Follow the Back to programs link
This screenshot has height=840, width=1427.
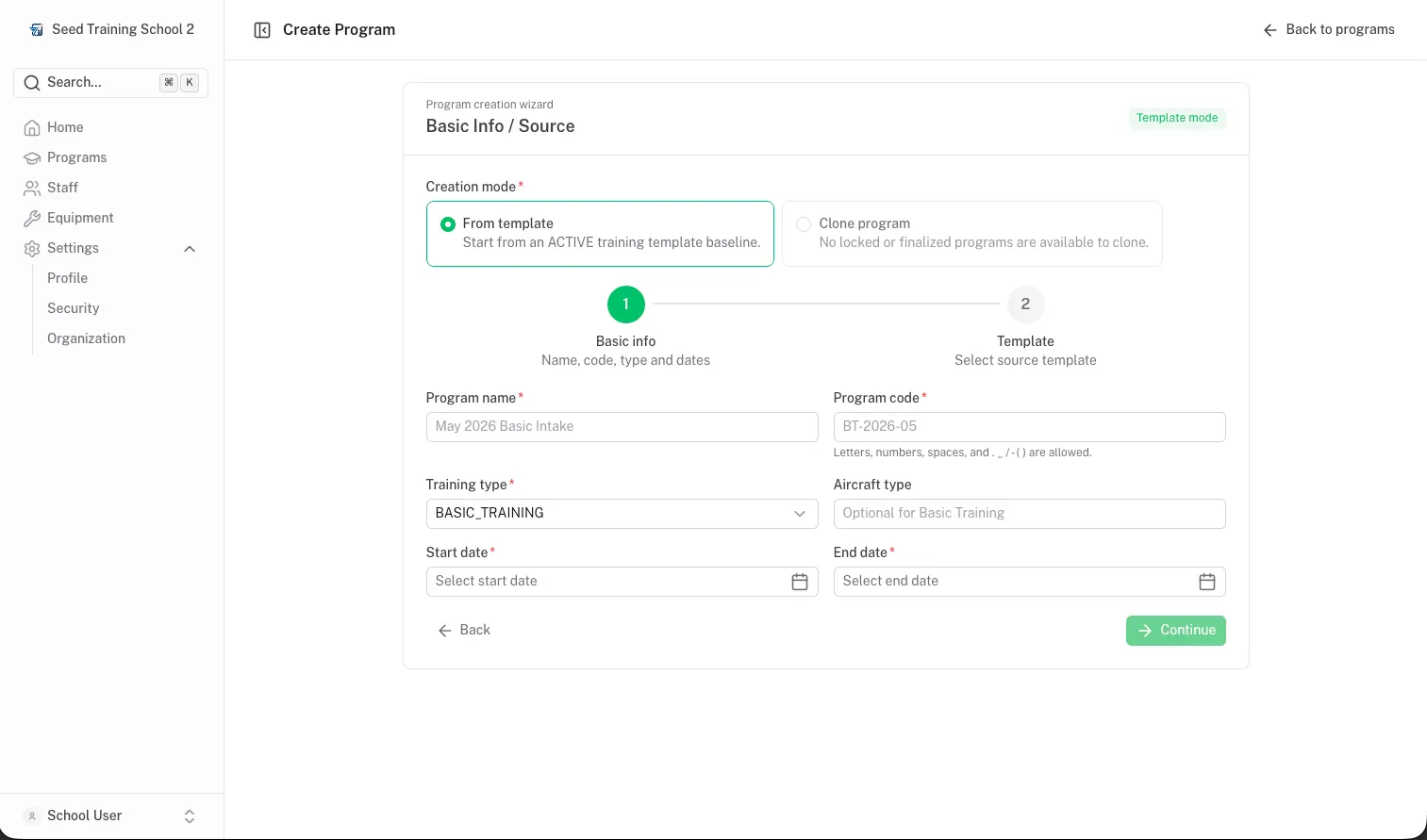click(x=1329, y=30)
